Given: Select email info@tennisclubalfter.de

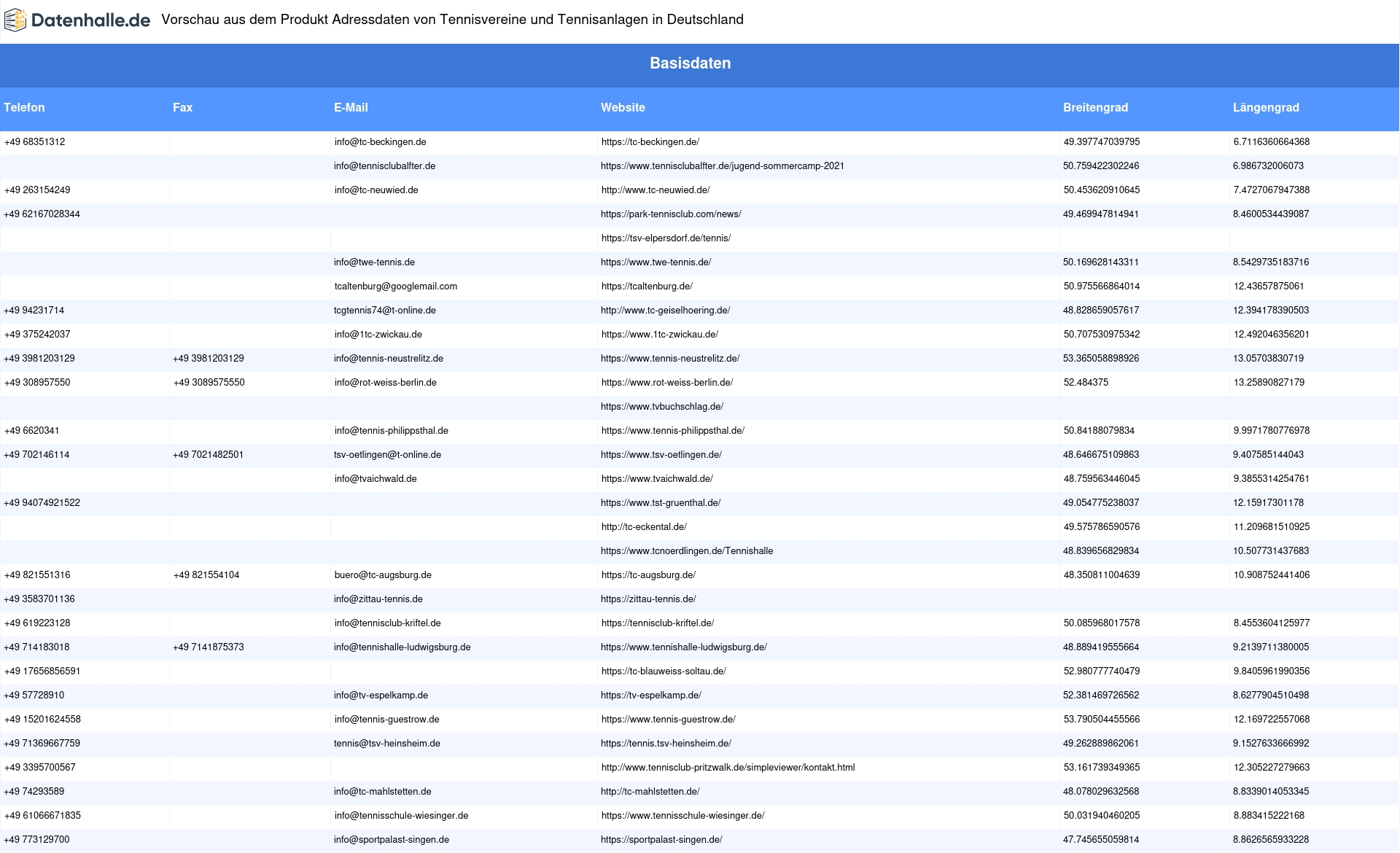Looking at the screenshot, I should pos(385,166).
